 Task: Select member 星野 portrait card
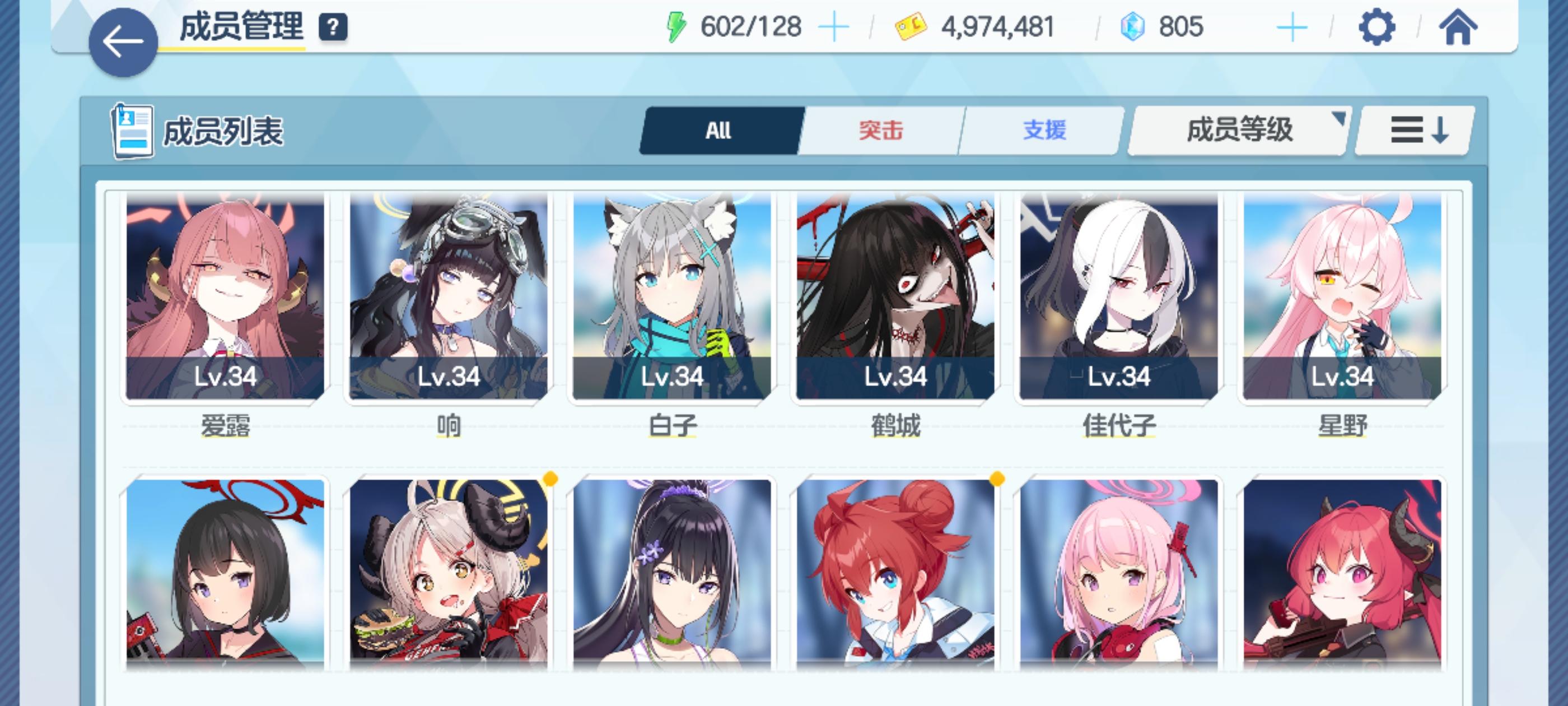pos(1342,296)
